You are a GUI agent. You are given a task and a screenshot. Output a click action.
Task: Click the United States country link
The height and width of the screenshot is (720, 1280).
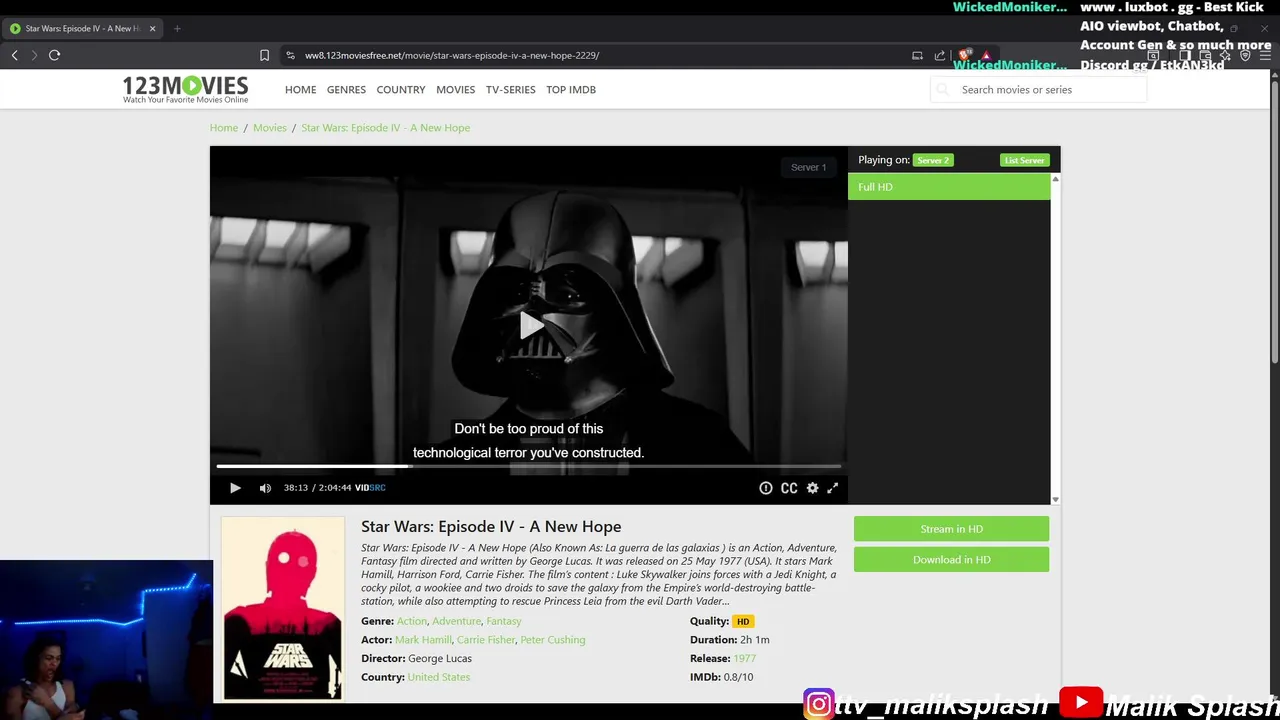click(x=439, y=677)
